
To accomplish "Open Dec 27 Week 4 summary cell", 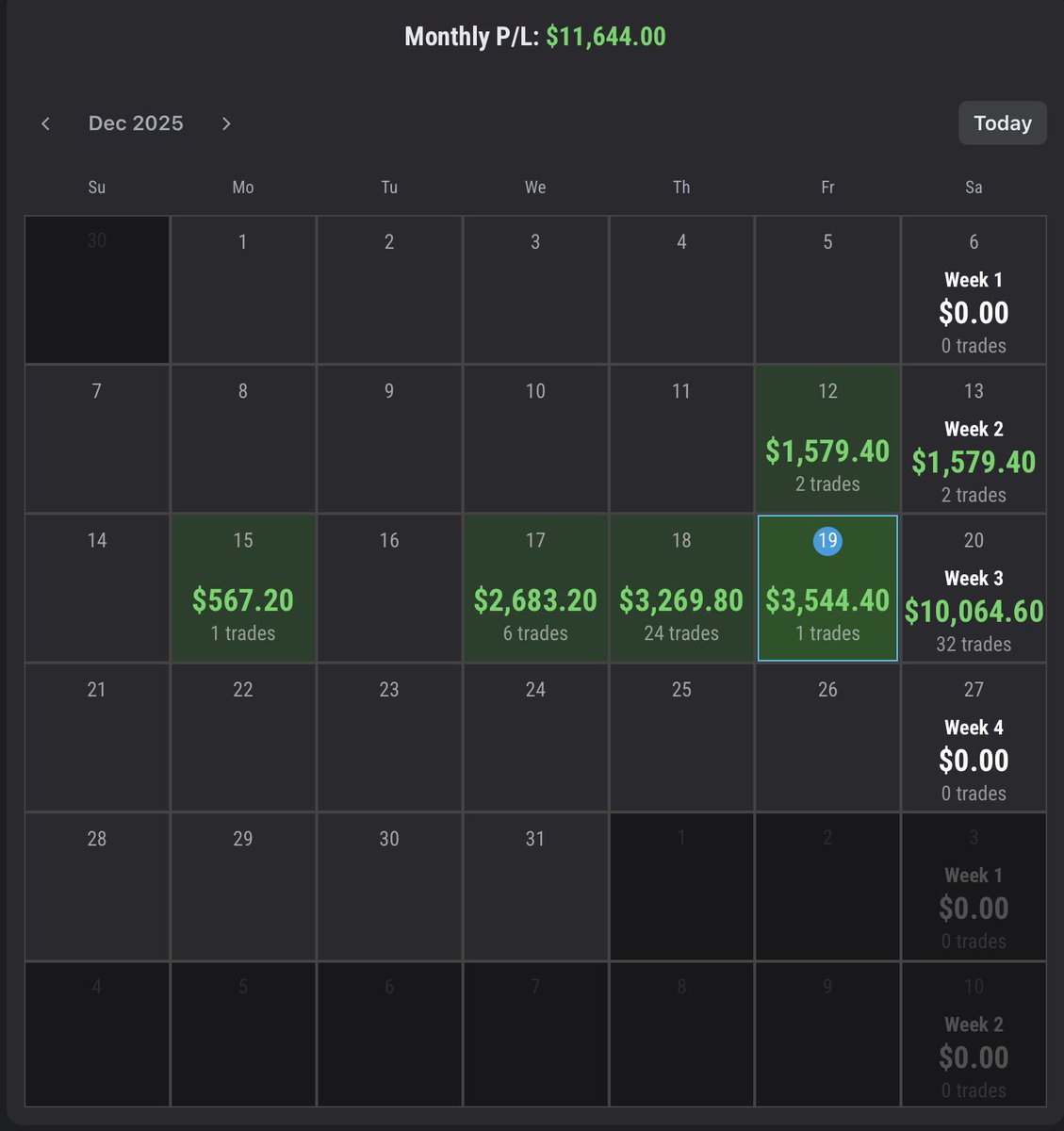I will point(974,737).
